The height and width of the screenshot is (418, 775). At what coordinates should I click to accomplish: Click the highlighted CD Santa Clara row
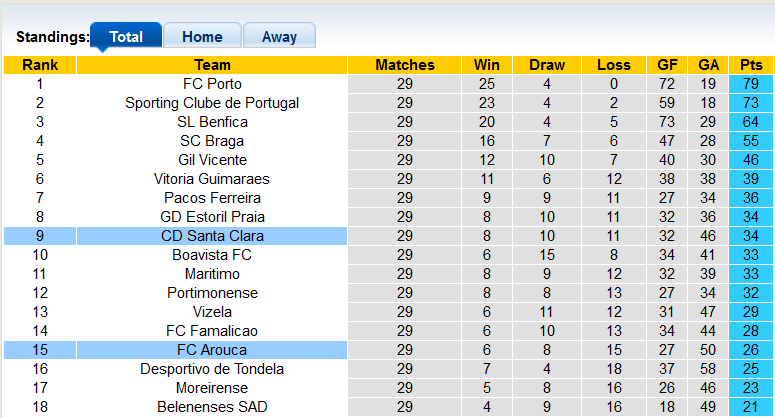pos(212,236)
